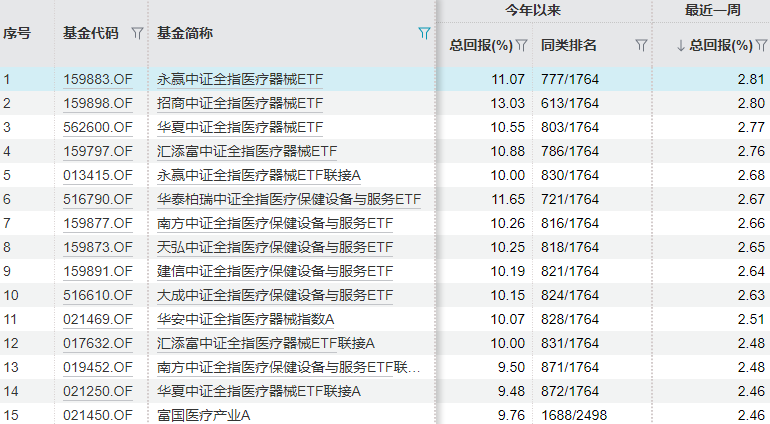The height and width of the screenshot is (424, 770).
Task: Open 永赢中证全指医疗器械ETF联接A fund name
Action: click(259, 175)
